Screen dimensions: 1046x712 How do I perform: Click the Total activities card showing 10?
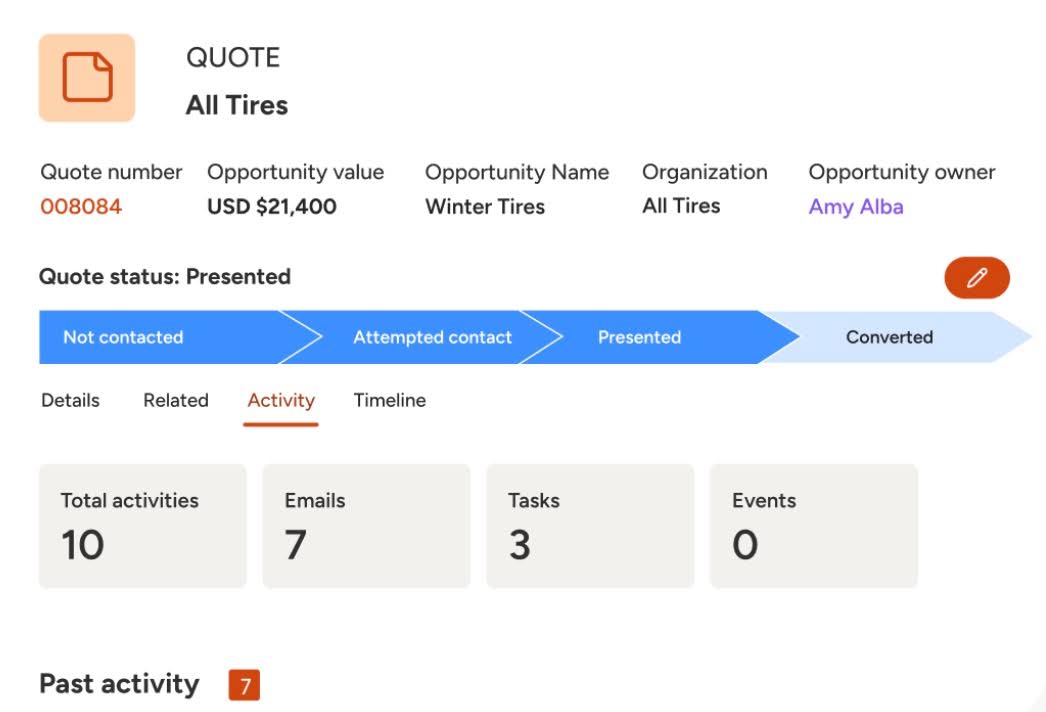pyautogui.click(x=142, y=524)
